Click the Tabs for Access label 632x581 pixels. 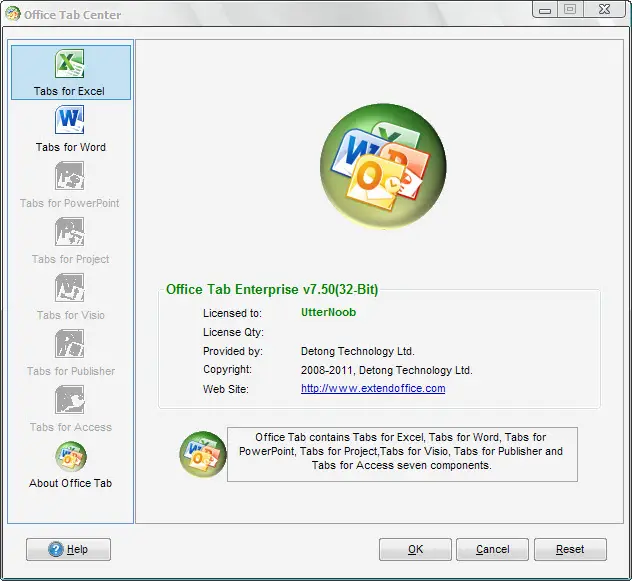(71, 427)
